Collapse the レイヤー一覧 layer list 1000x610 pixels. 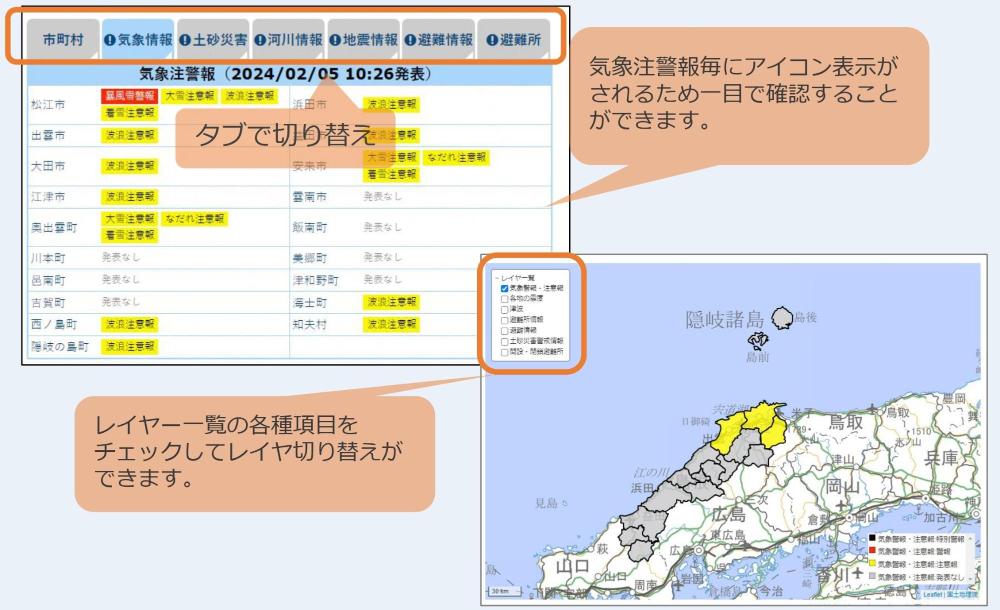coord(497,277)
